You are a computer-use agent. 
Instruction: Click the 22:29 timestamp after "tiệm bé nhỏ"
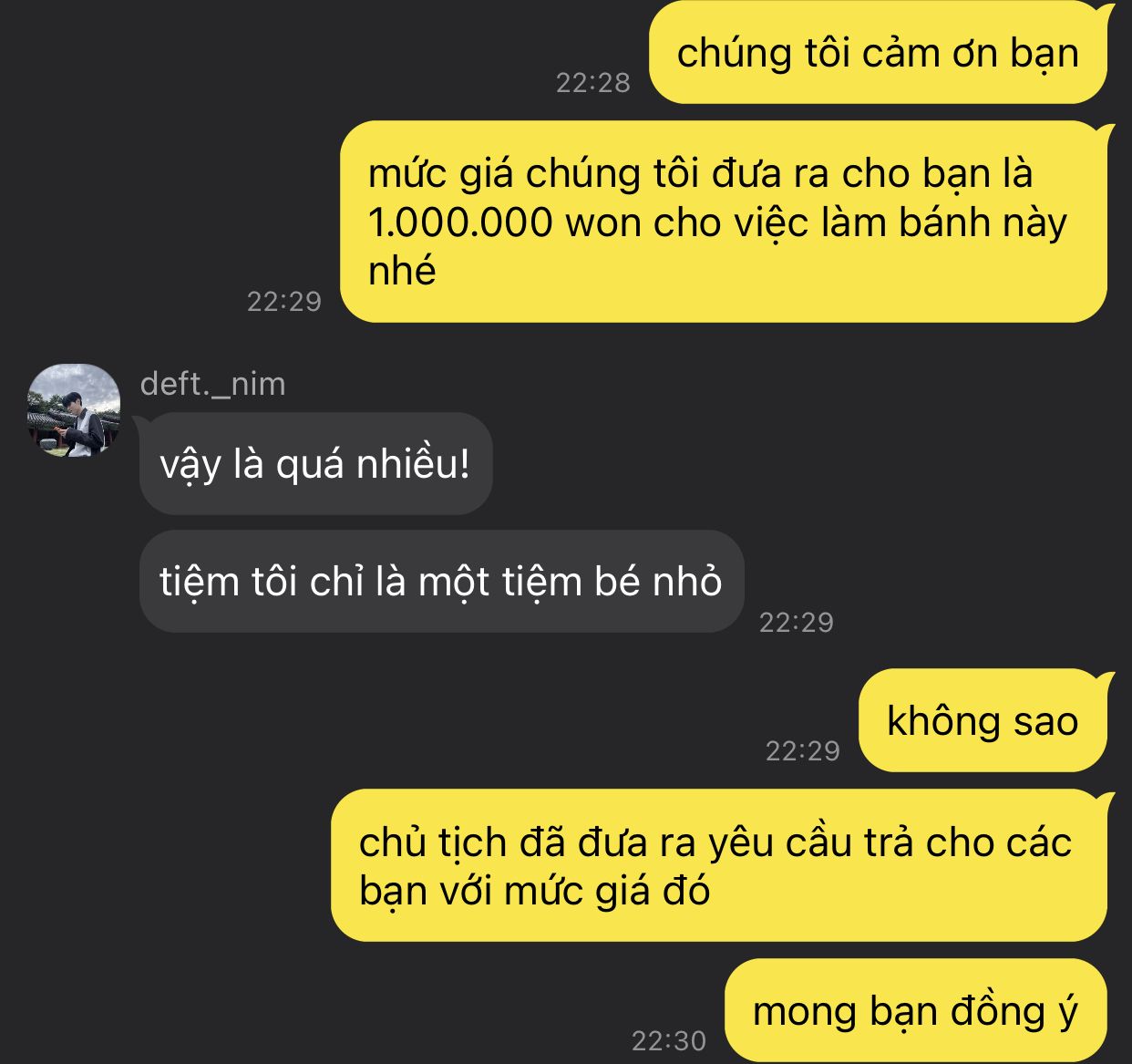[x=797, y=623]
